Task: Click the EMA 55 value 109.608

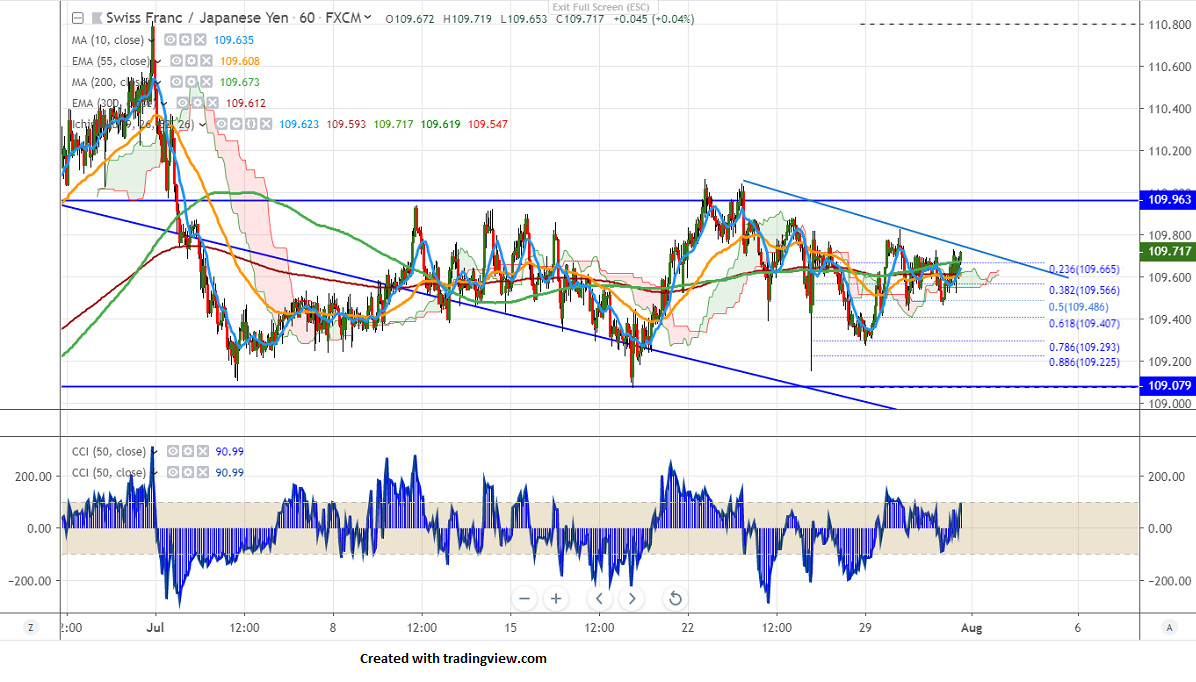Action: tap(240, 61)
